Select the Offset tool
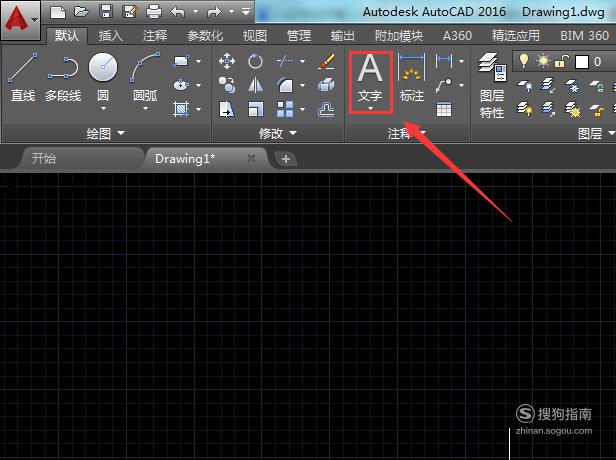The height and width of the screenshot is (460, 616). (x=326, y=109)
